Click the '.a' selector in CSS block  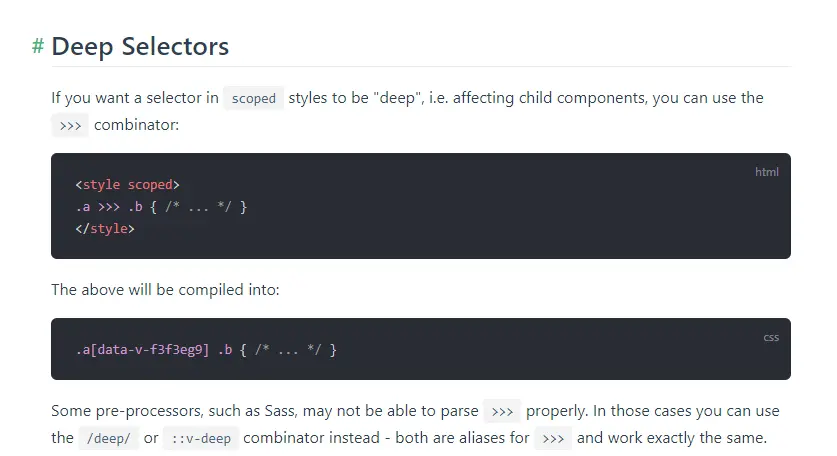coord(84,350)
